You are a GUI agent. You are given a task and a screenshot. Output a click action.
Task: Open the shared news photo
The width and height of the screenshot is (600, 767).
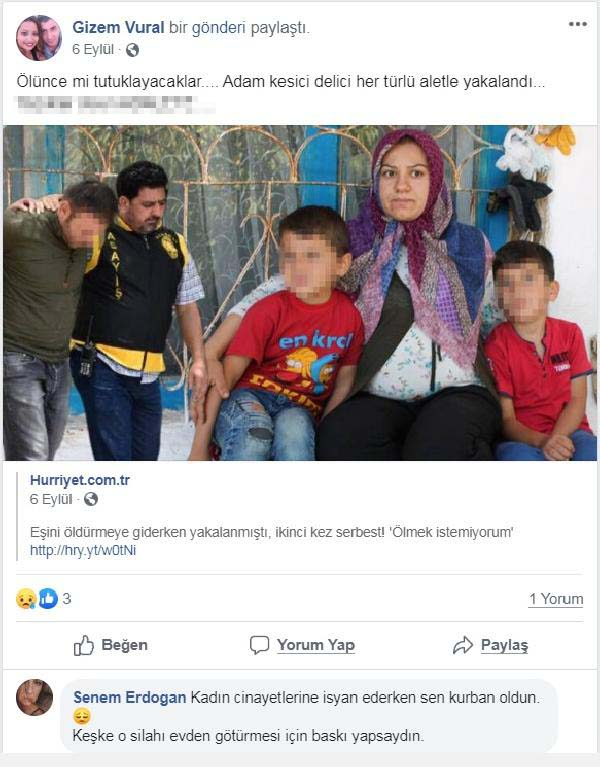(x=300, y=293)
